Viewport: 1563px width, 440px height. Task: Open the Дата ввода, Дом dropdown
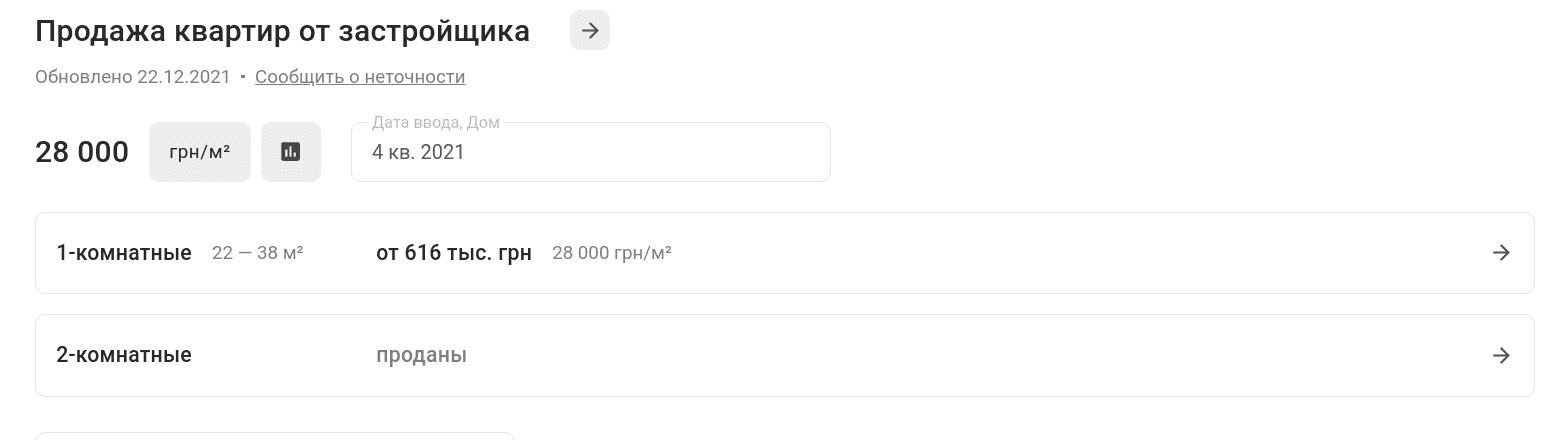(590, 153)
